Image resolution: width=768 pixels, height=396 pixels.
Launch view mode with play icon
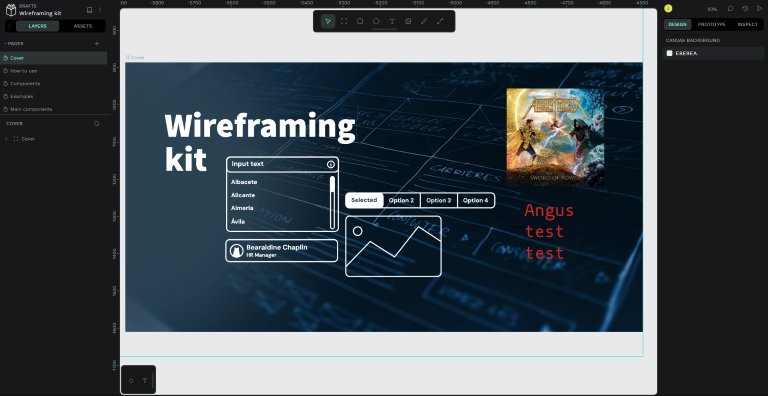[x=760, y=9]
